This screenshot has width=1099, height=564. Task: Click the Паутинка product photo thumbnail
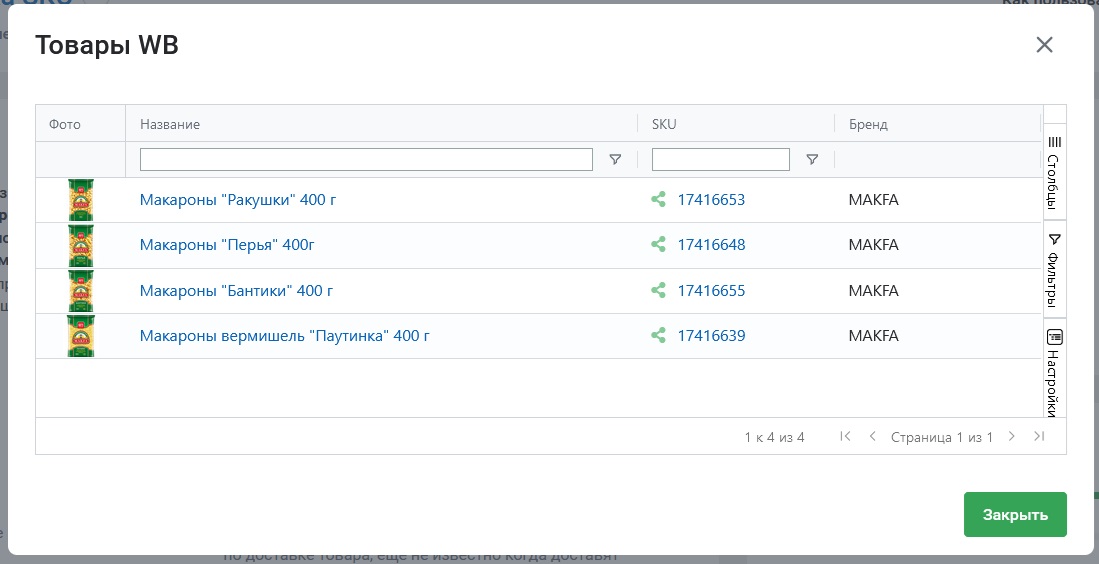point(81,336)
